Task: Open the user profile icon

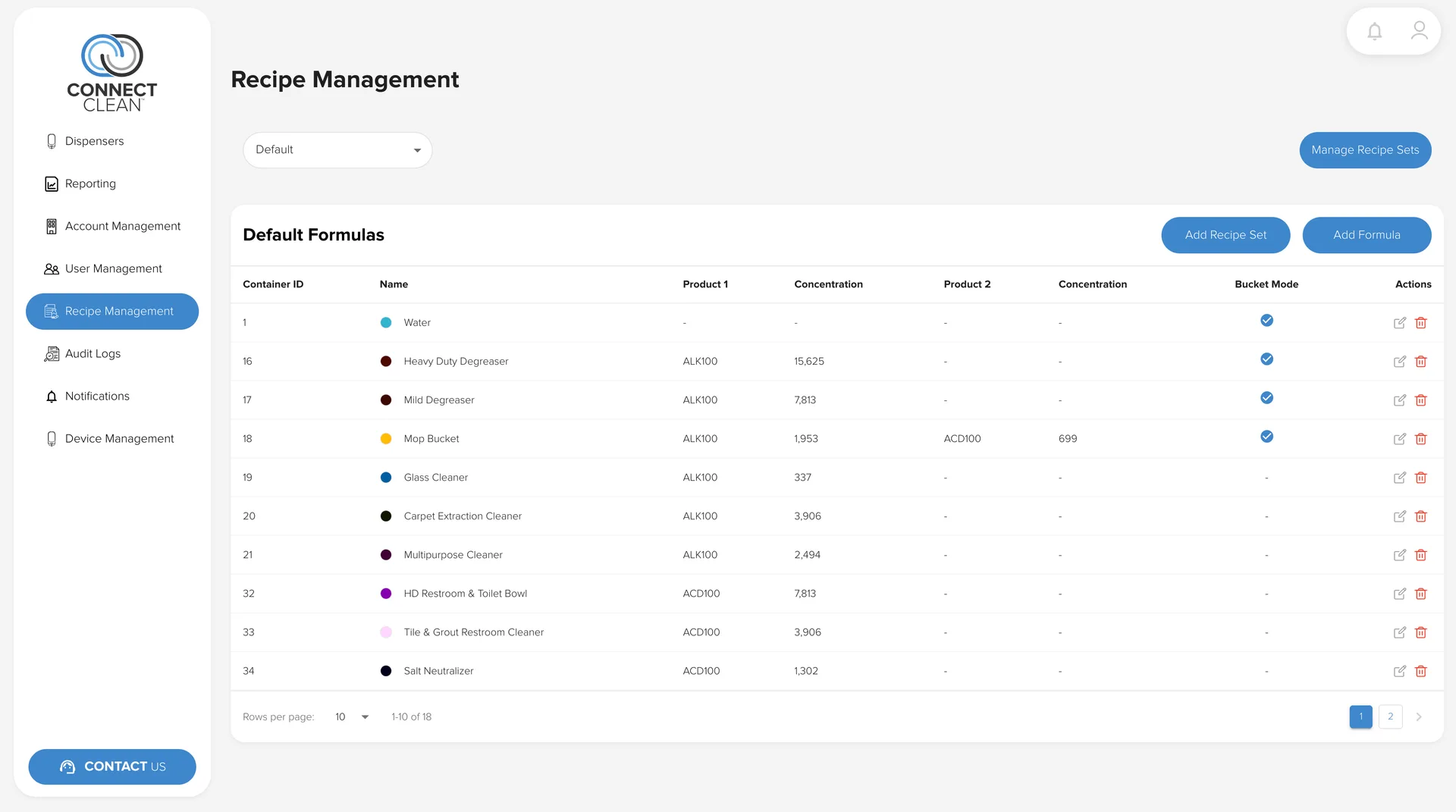Action: point(1419,30)
